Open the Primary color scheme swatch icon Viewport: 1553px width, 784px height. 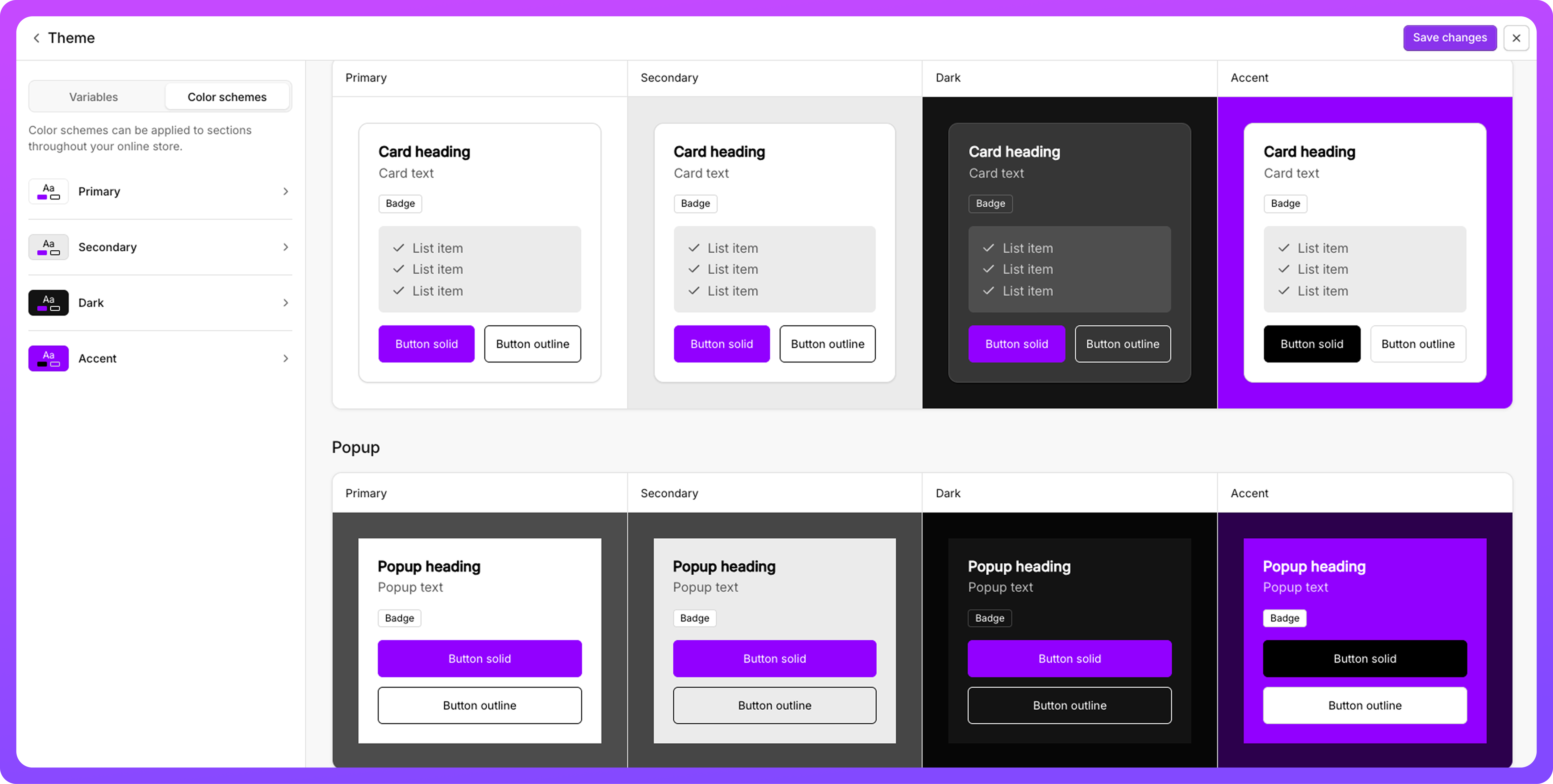coord(48,192)
